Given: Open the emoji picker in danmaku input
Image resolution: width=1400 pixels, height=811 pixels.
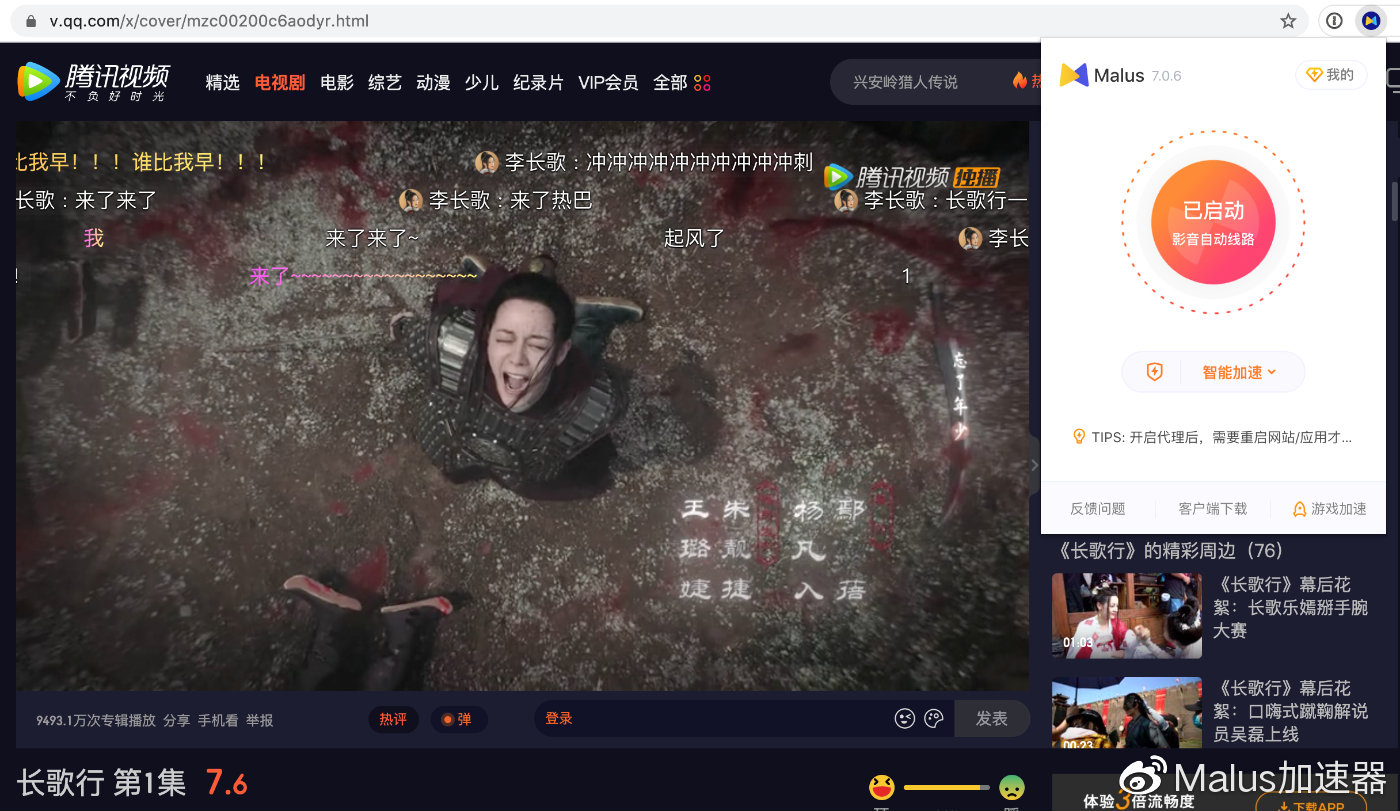Looking at the screenshot, I should pyautogui.click(x=905, y=718).
